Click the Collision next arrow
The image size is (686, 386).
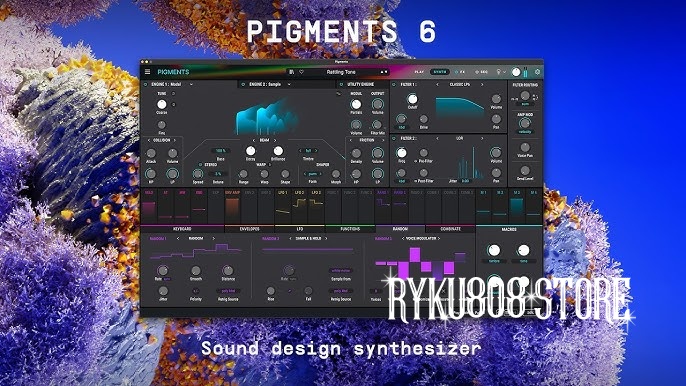coord(175,140)
